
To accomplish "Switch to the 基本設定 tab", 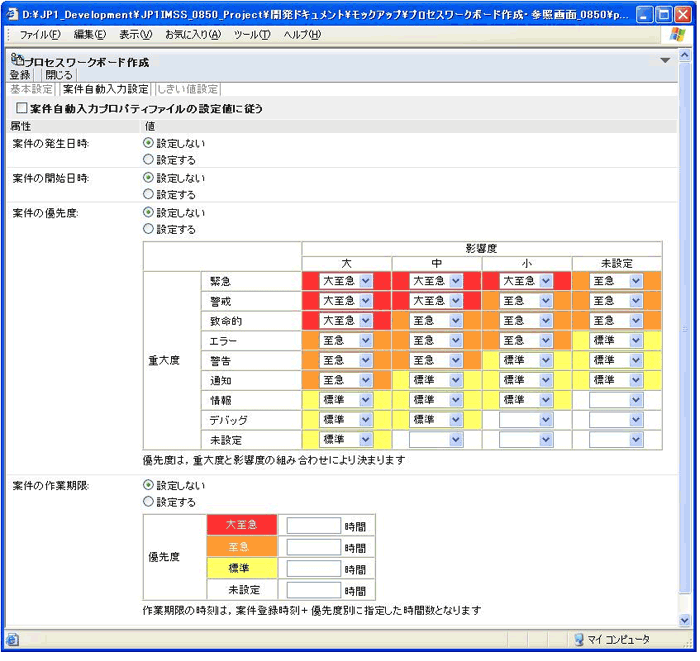I will 32,90.
